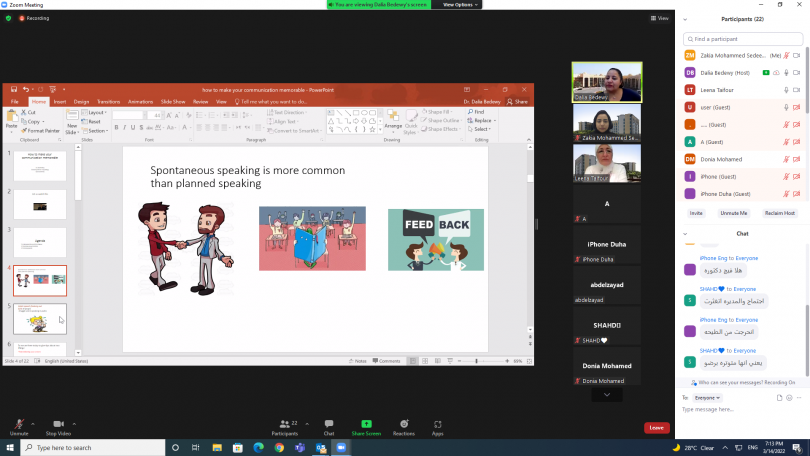The image size is (810, 456).
Task: Click the Chat icon in Zoom toolbar
Action: (329, 424)
